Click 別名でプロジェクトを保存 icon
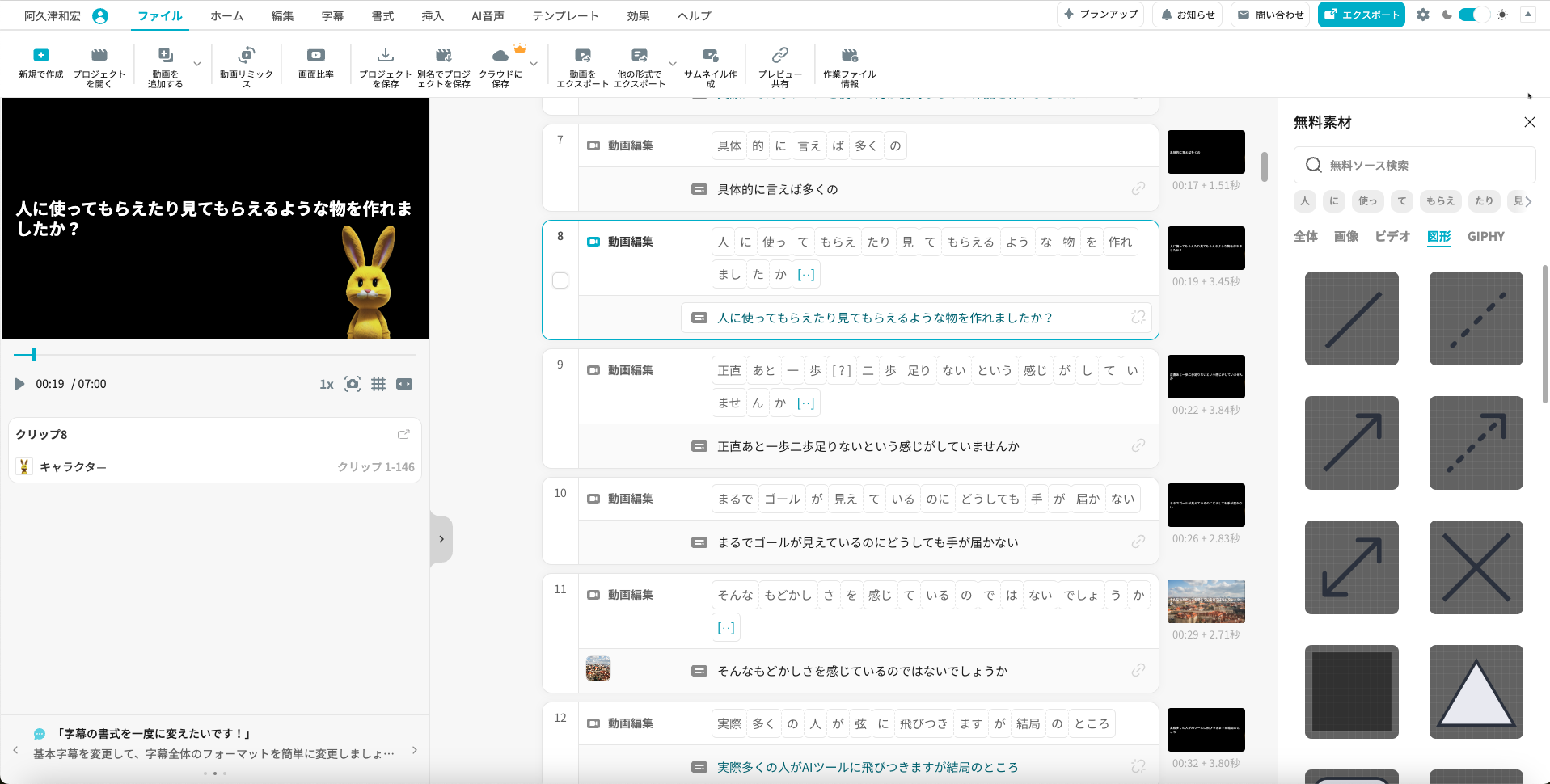This screenshot has width=1550, height=784. pos(443,55)
